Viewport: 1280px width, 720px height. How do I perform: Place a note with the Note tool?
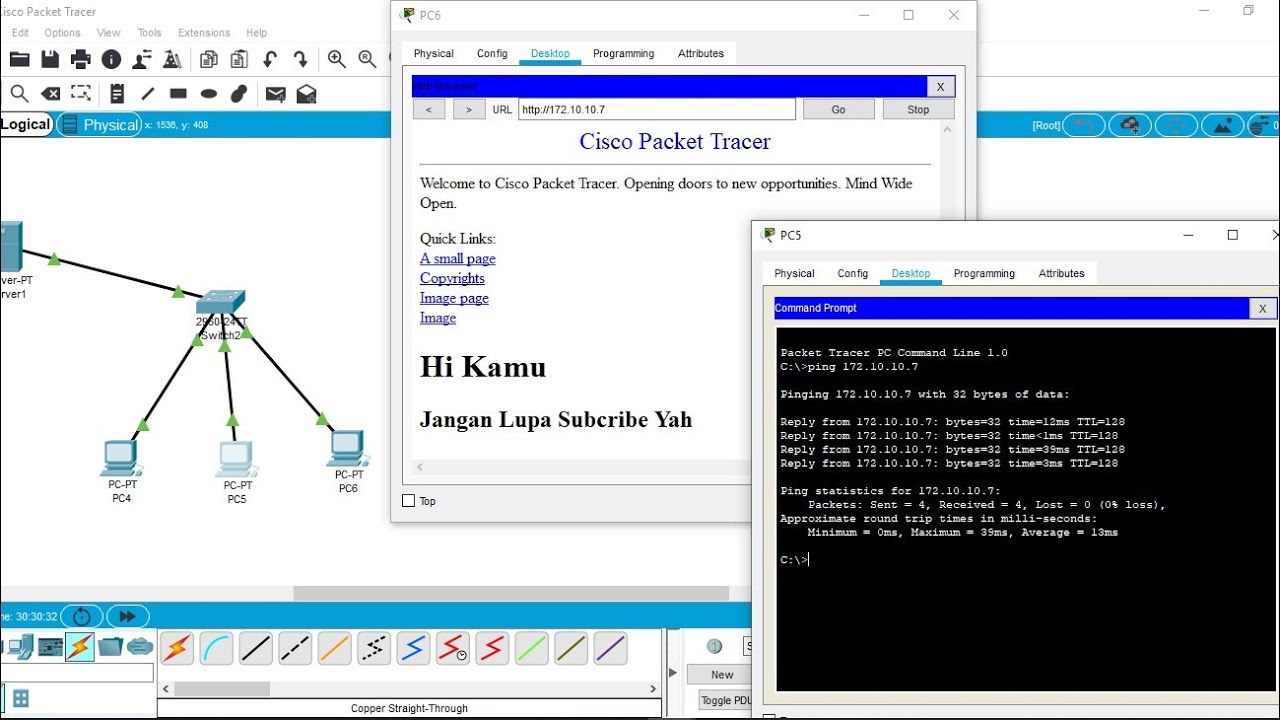[x=117, y=94]
